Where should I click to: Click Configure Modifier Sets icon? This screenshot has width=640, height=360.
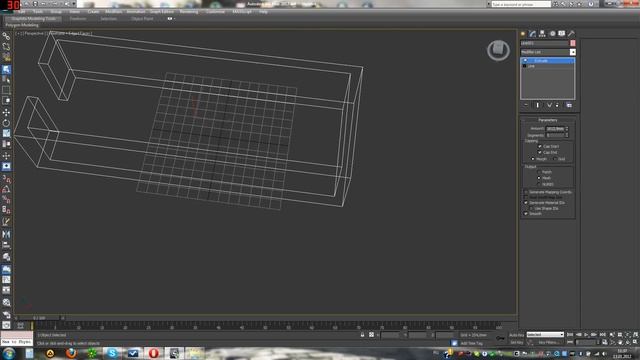[569, 105]
